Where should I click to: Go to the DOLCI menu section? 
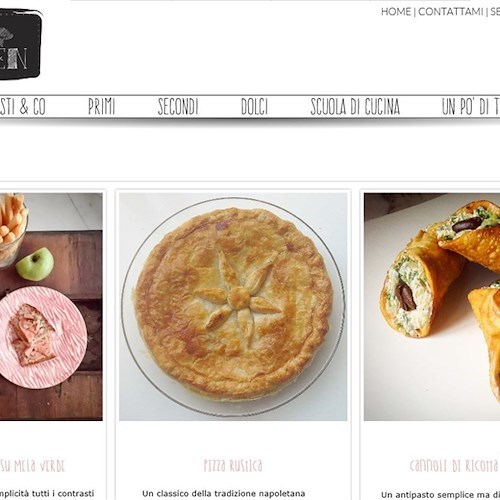click(254, 107)
